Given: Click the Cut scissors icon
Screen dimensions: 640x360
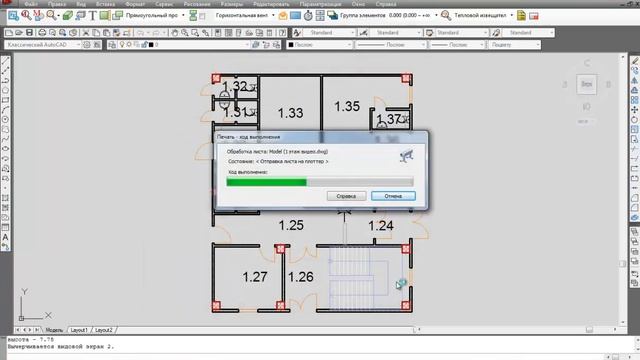Looking at the screenshot, I should coord(86,33).
